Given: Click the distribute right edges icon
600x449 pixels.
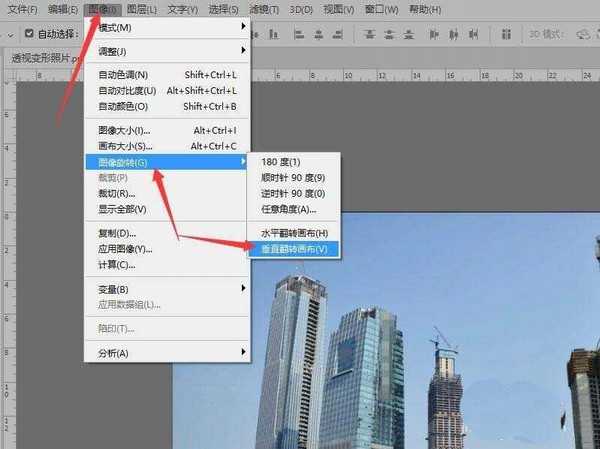Looking at the screenshot, I should (472, 34).
